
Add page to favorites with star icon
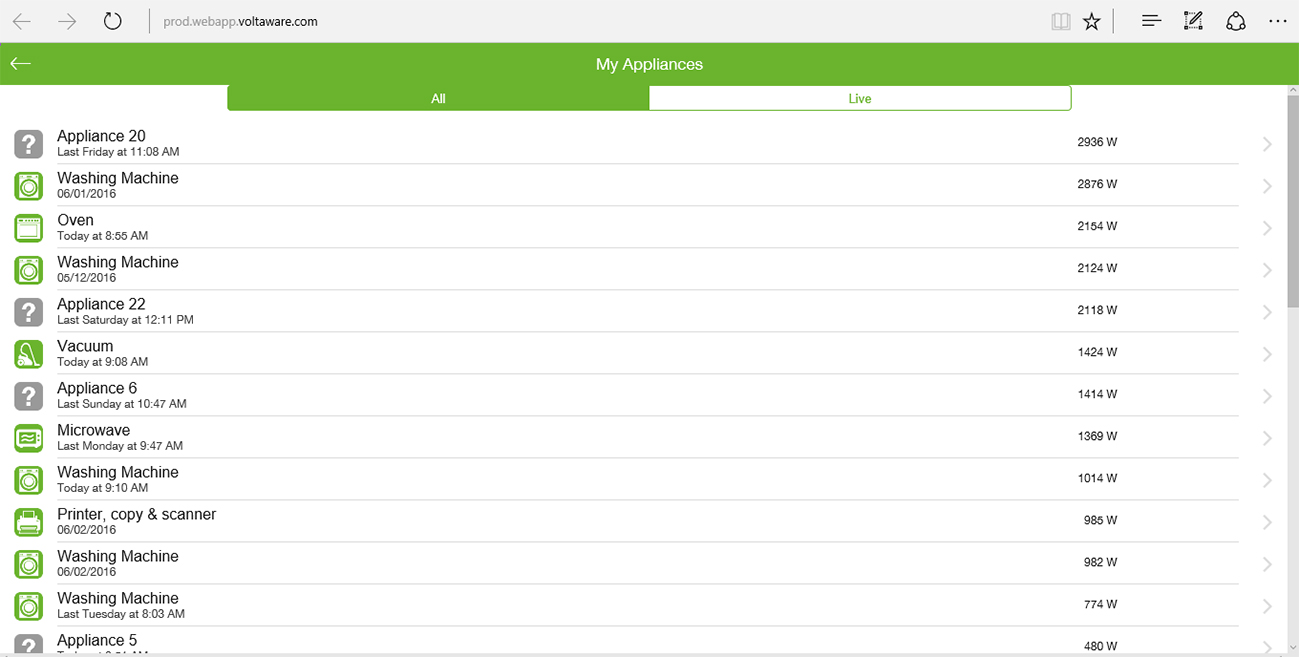point(1092,21)
